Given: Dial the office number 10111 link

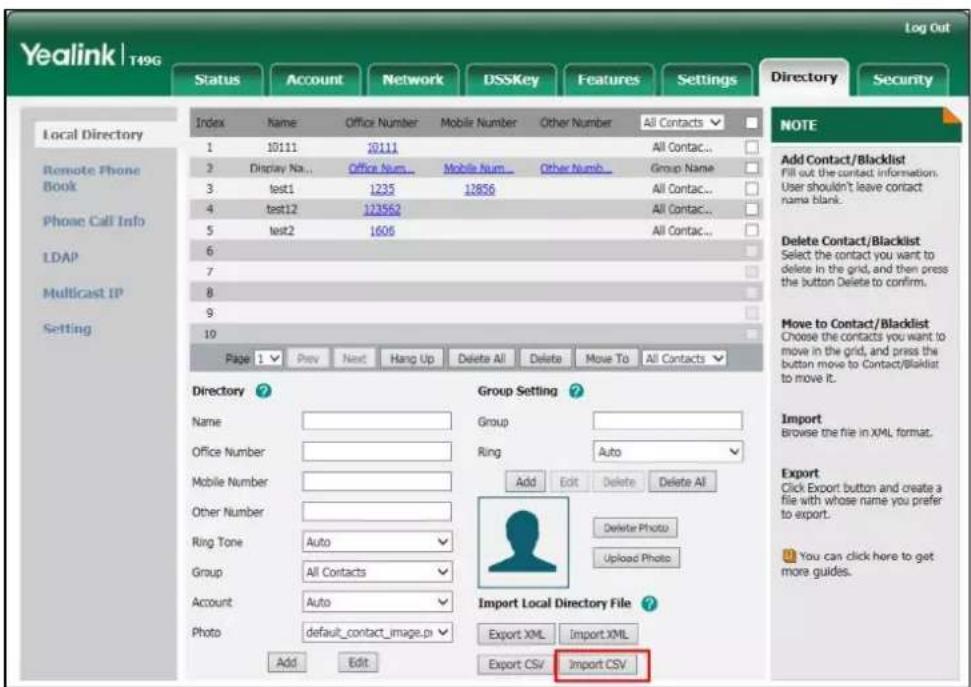Looking at the screenshot, I should [382, 147].
